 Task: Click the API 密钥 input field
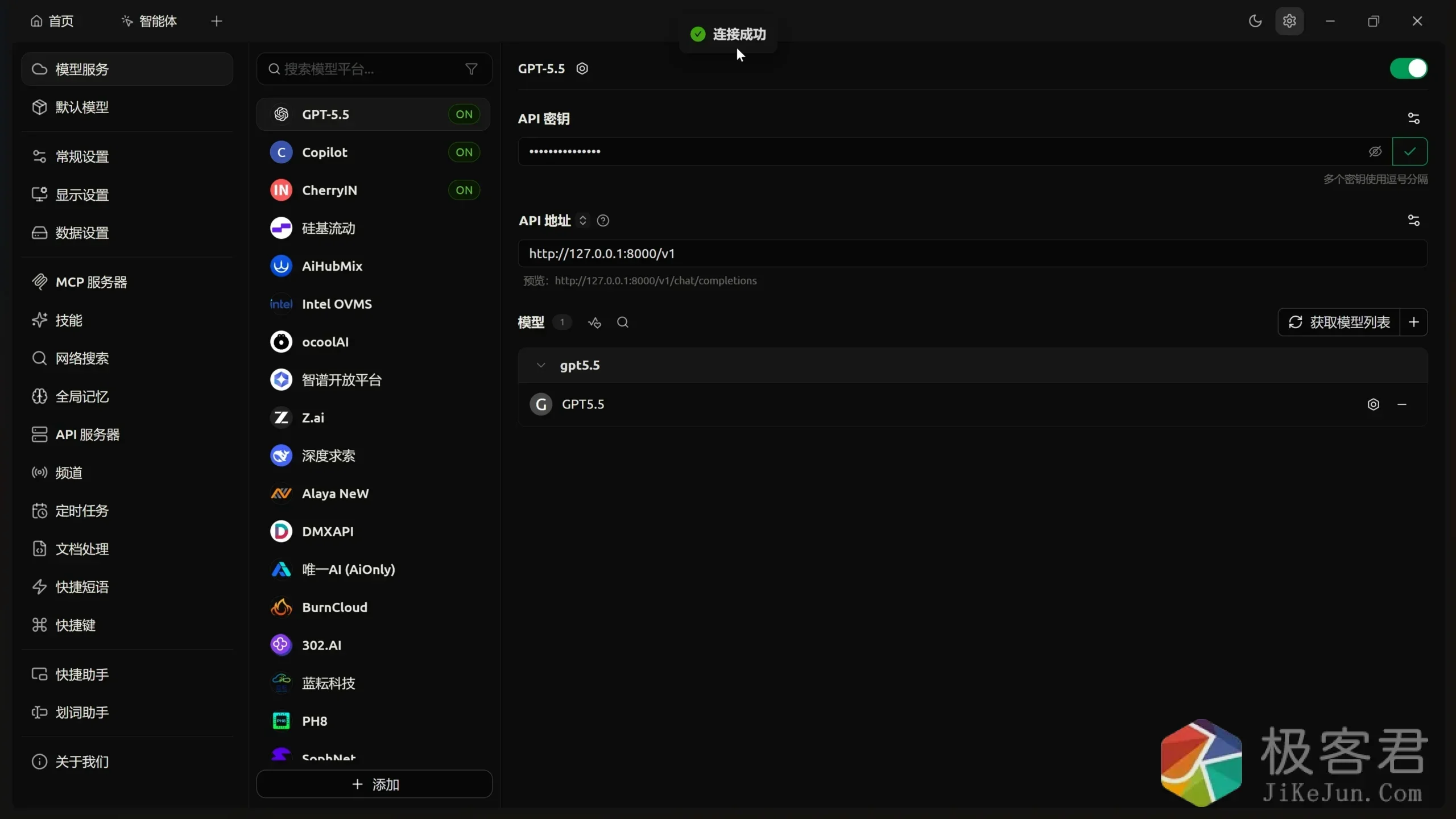tap(954, 151)
